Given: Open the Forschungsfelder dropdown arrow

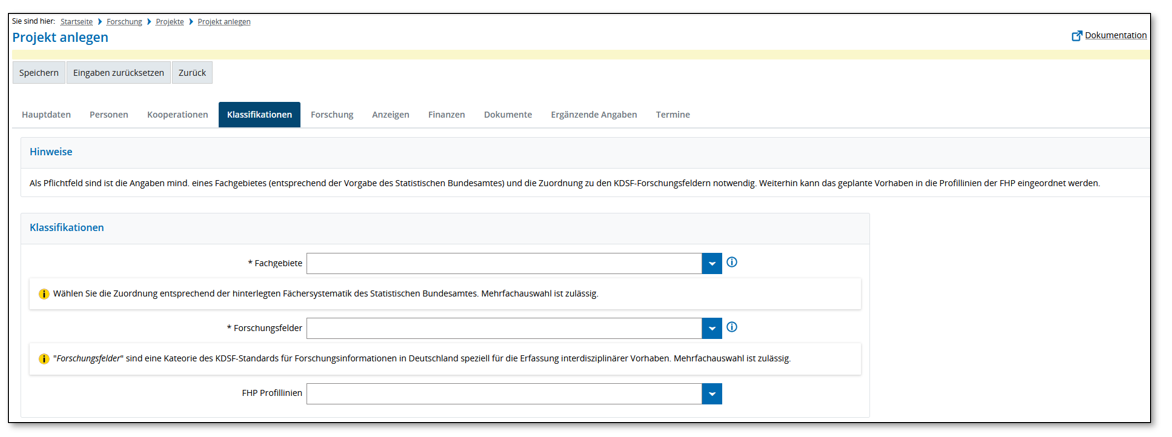Looking at the screenshot, I should (x=712, y=329).
